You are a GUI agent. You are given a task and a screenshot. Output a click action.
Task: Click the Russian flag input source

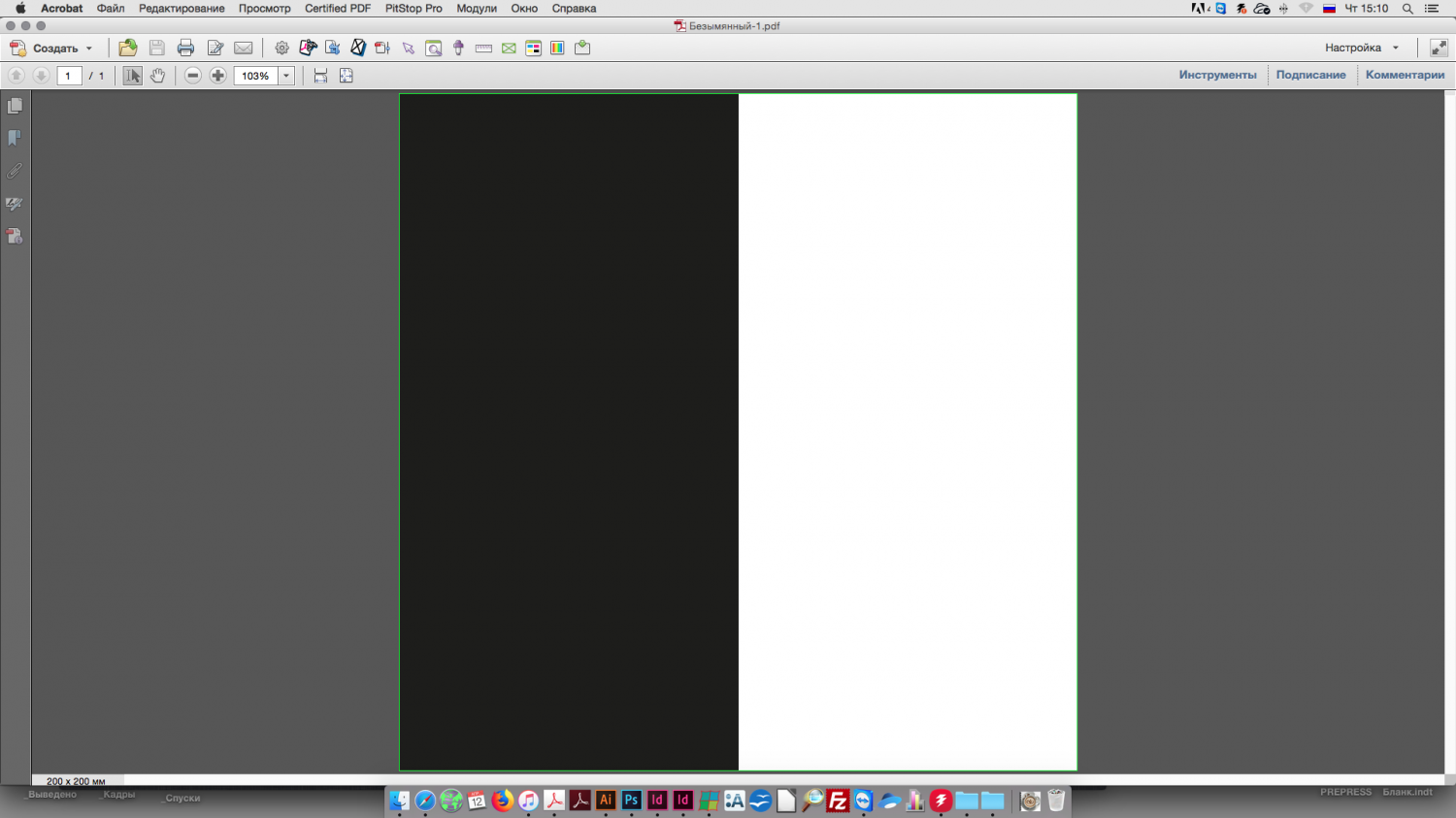click(x=1330, y=9)
